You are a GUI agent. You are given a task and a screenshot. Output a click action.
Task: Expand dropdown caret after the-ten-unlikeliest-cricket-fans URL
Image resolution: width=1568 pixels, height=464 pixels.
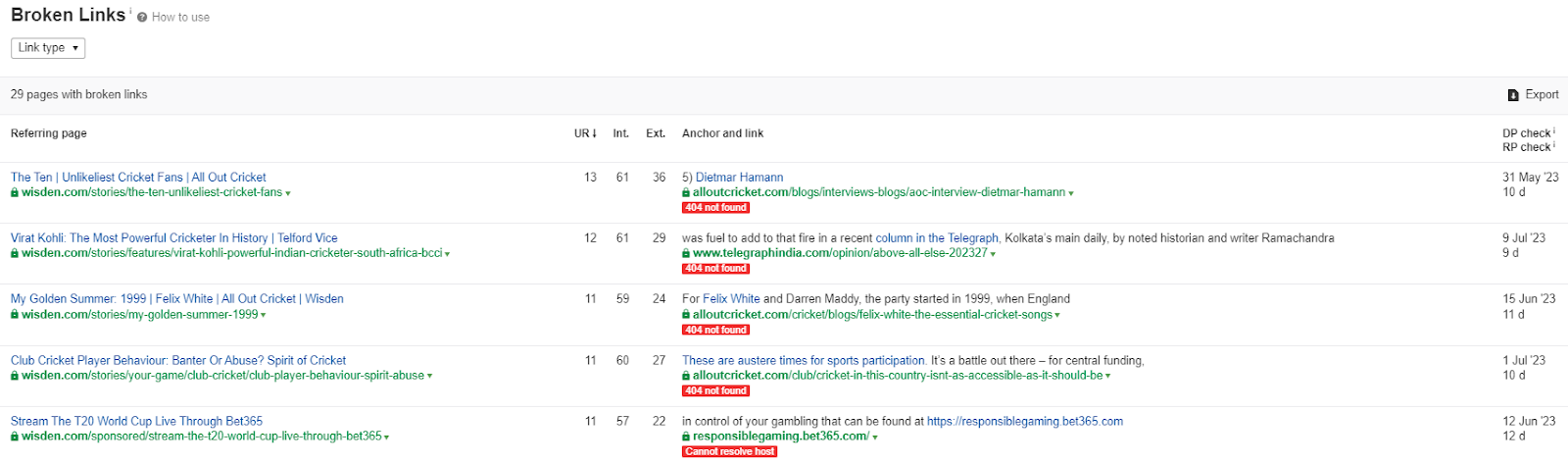click(x=288, y=193)
